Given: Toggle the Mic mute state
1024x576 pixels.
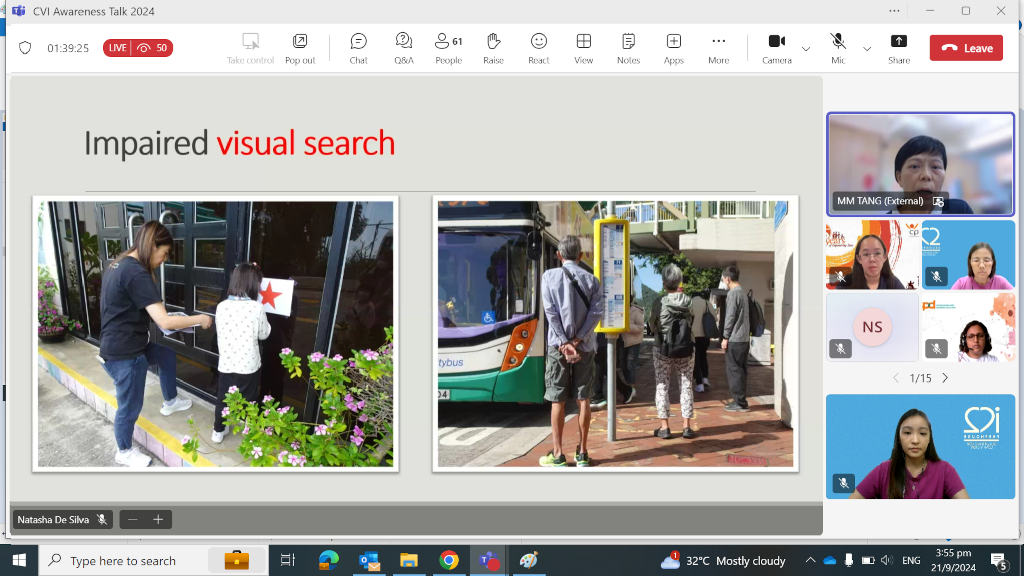Looking at the screenshot, I should click(838, 47).
